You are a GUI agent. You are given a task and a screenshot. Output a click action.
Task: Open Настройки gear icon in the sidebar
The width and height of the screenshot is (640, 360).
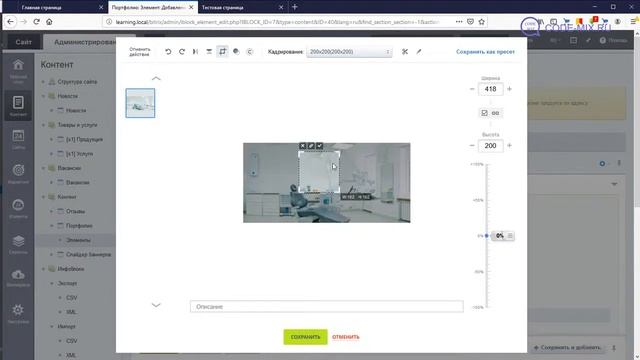18,313
